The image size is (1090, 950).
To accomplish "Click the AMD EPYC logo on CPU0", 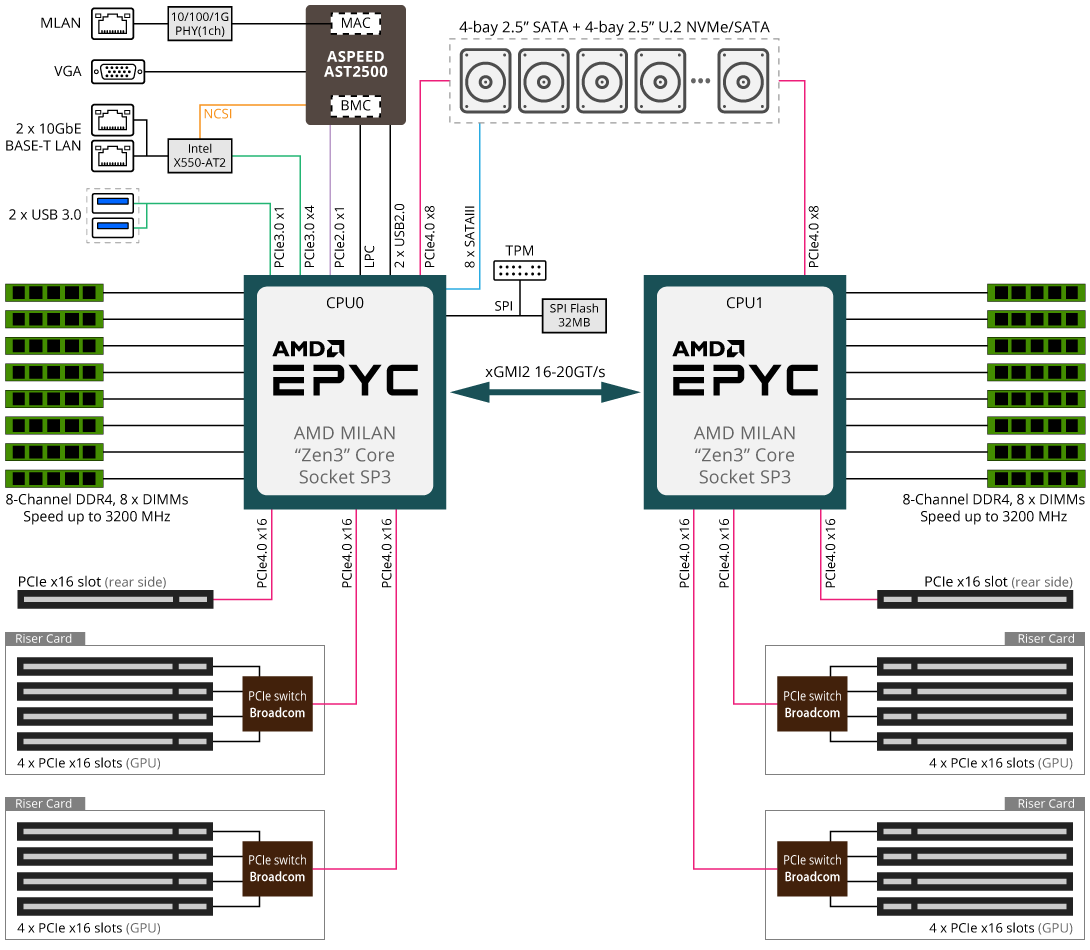I will [x=345, y=368].
